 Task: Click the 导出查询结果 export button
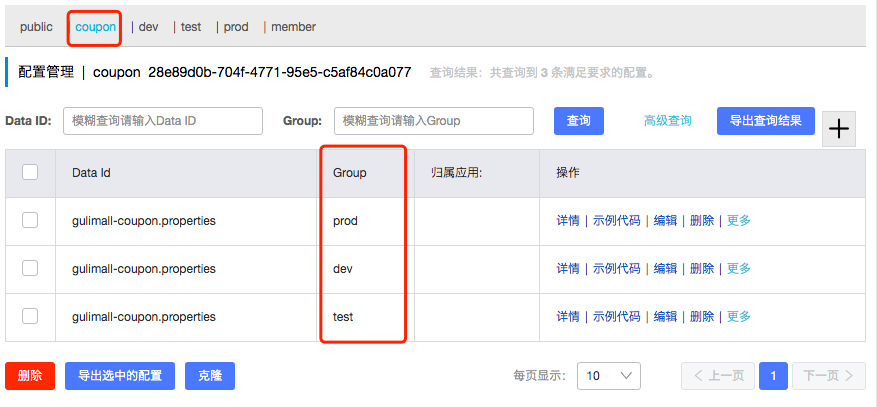click(765, 121)
